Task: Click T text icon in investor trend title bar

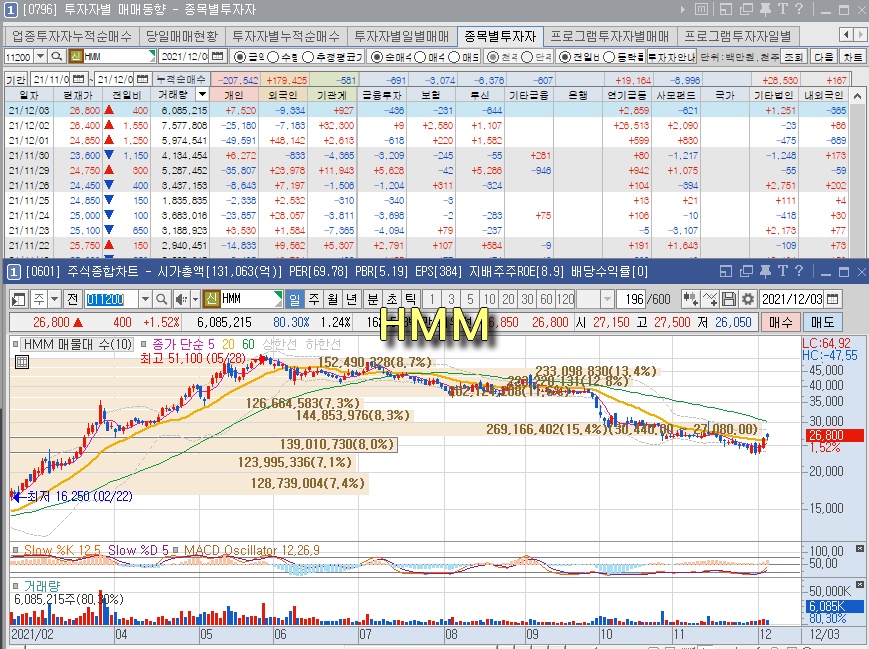Action: (782, 9)
